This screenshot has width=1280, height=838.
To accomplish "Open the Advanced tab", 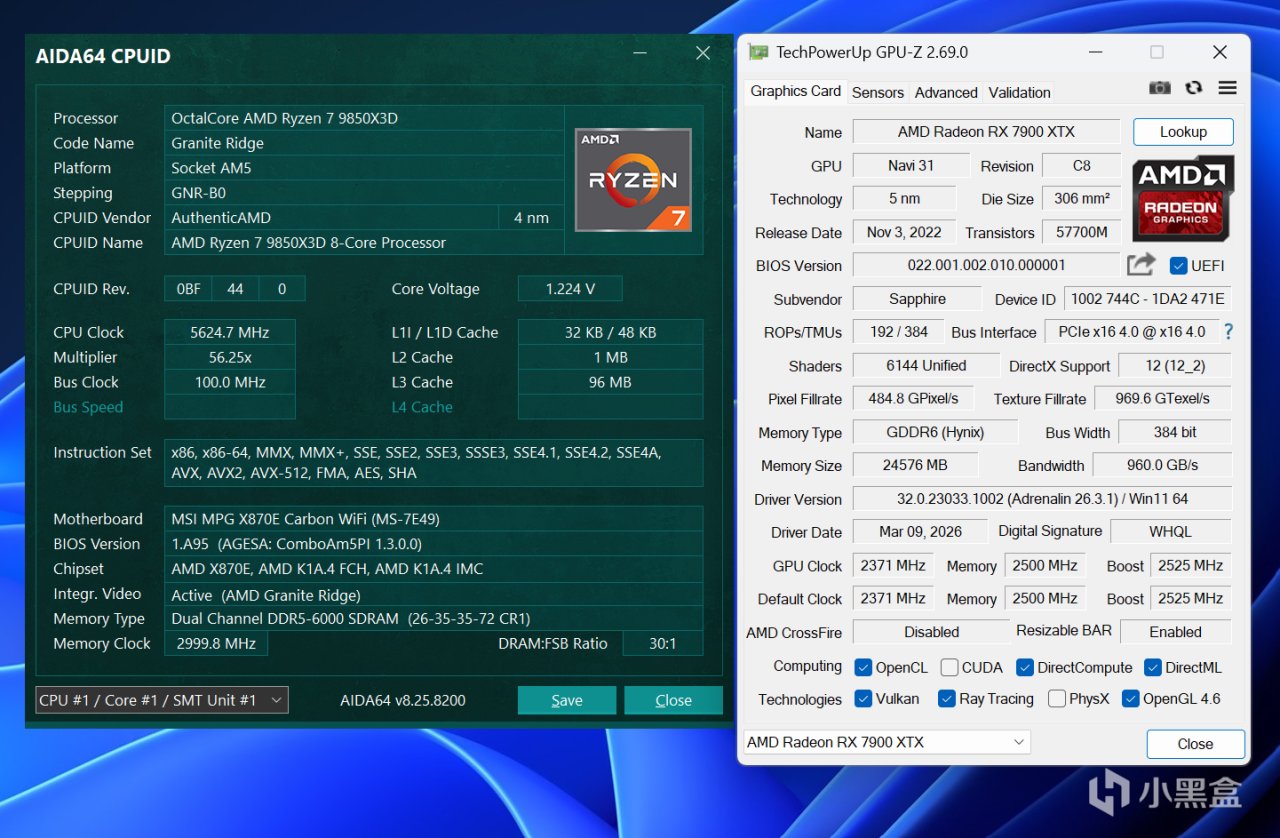I will tap(946, 92).
